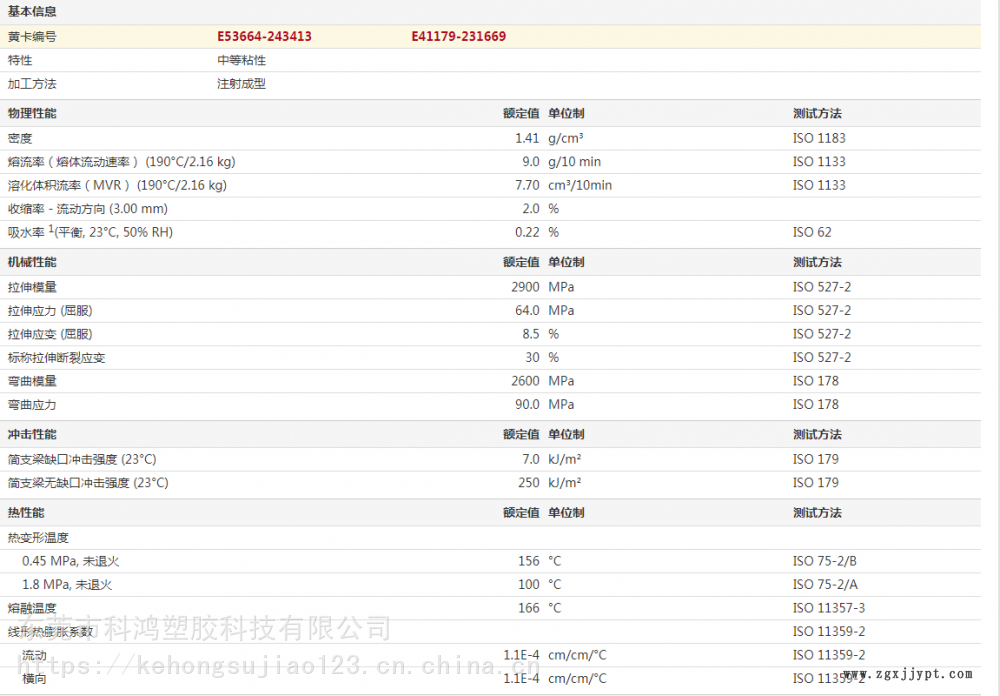Click the 物理性能 section heading

pos(32,114)
